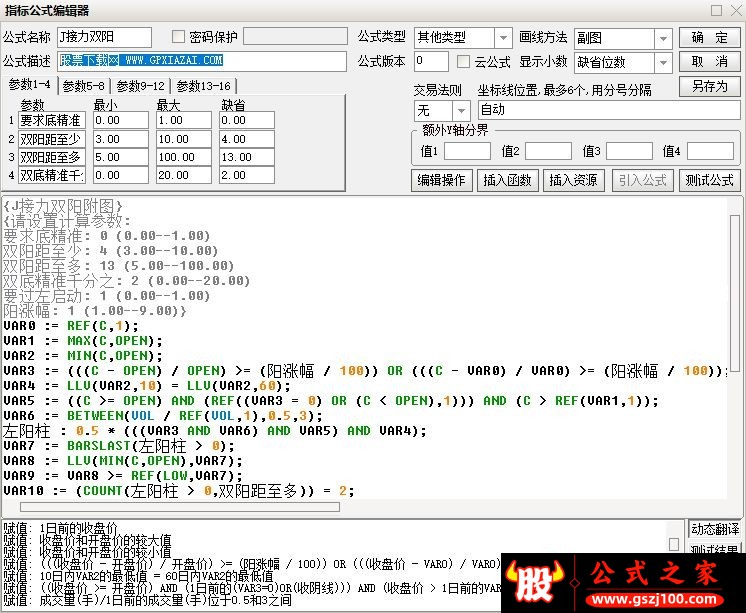
Task: Expand the 交易法则 combo box
Action: point(461,111)
